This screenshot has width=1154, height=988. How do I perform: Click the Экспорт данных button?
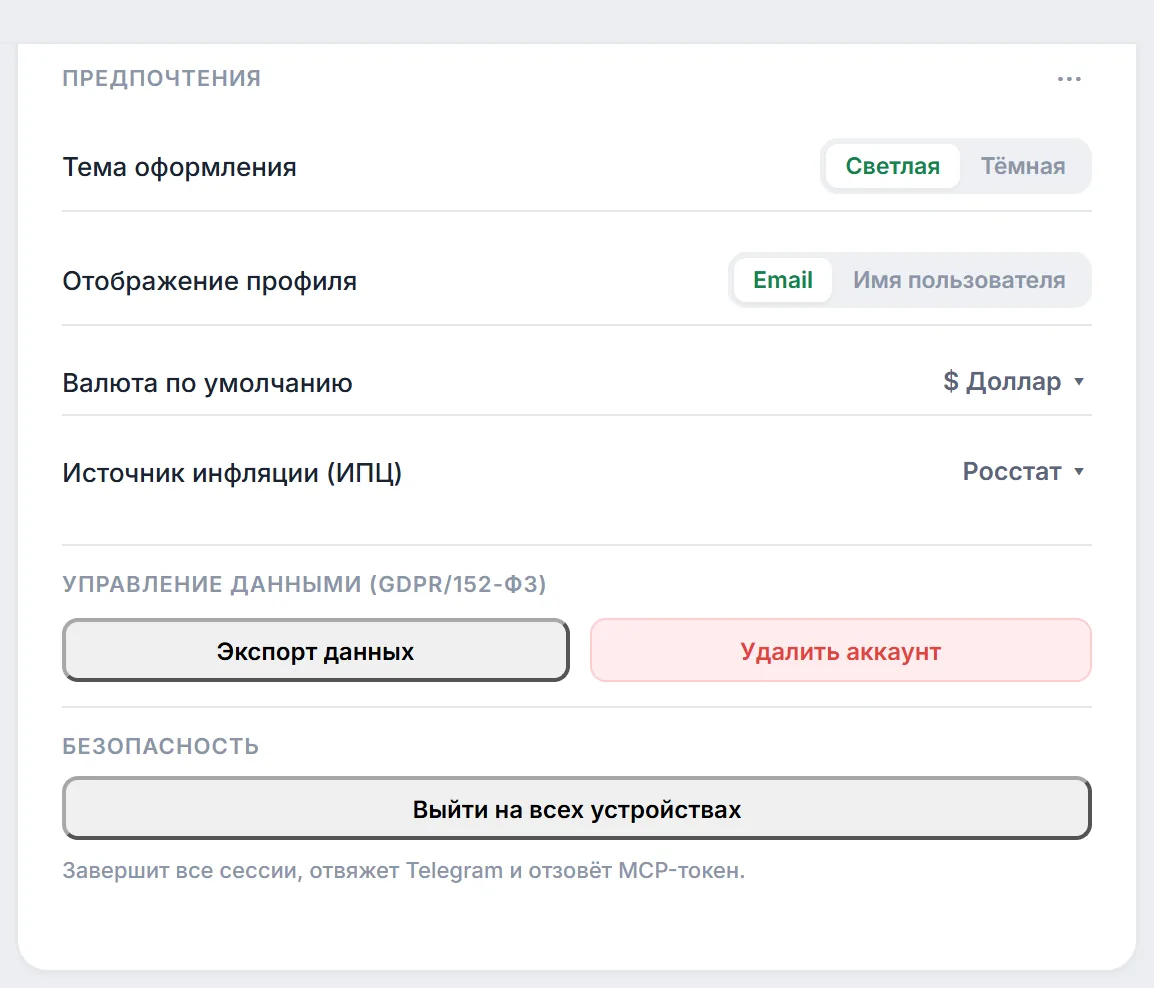(x=316, y=650)
